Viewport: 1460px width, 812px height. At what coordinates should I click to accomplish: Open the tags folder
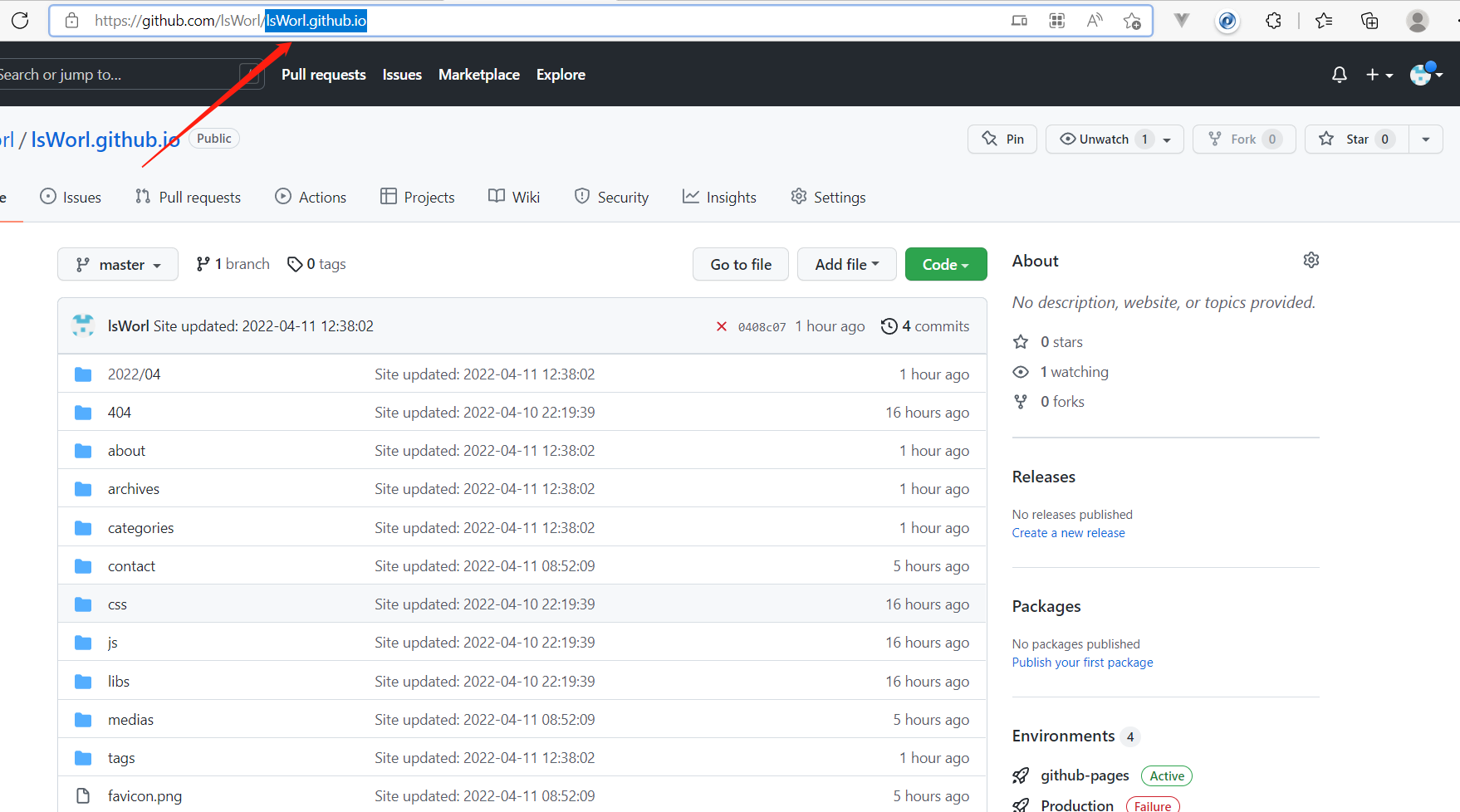121,758
